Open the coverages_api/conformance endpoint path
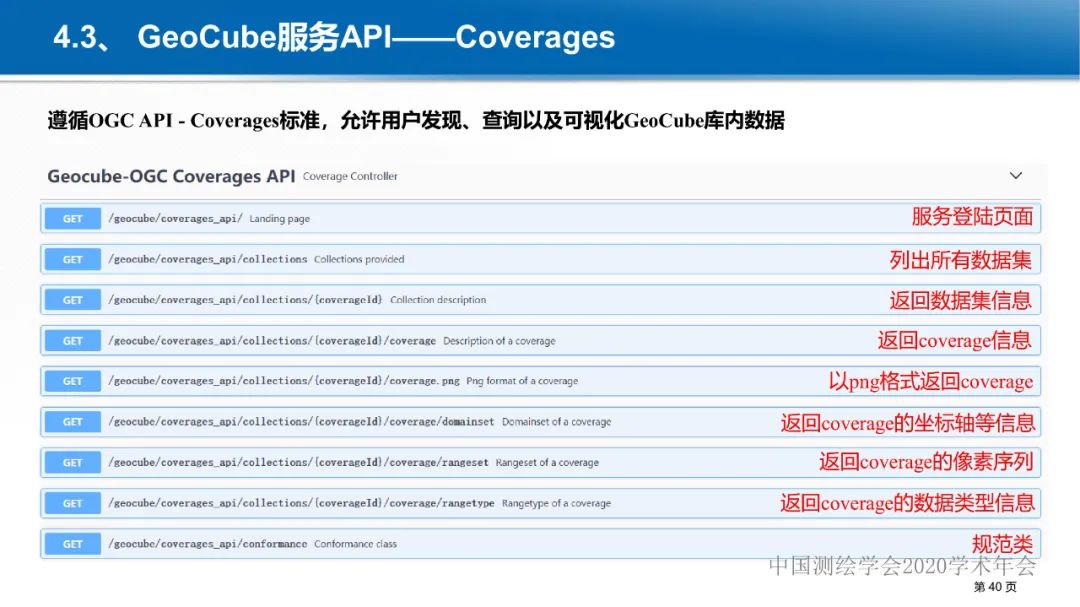The image size is (1080, 607). (207, 544)
